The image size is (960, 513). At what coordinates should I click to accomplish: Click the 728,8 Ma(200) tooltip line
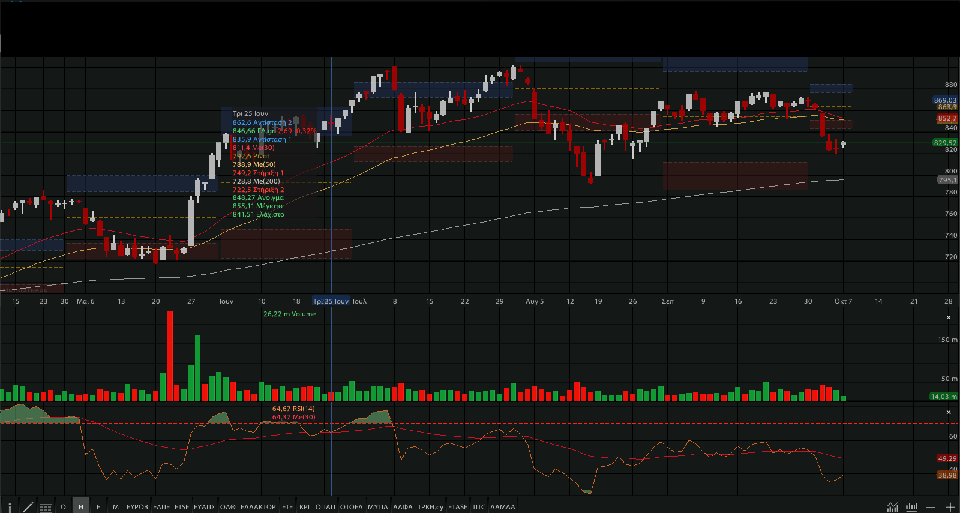click(x=256, y=182)
